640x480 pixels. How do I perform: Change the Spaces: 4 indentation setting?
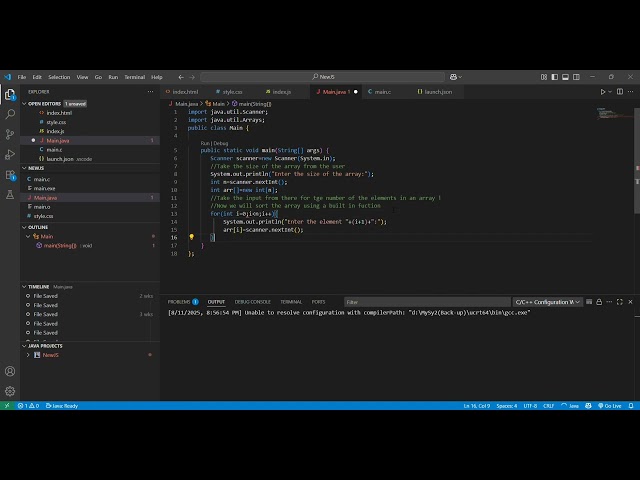click(x=507, y=406)
